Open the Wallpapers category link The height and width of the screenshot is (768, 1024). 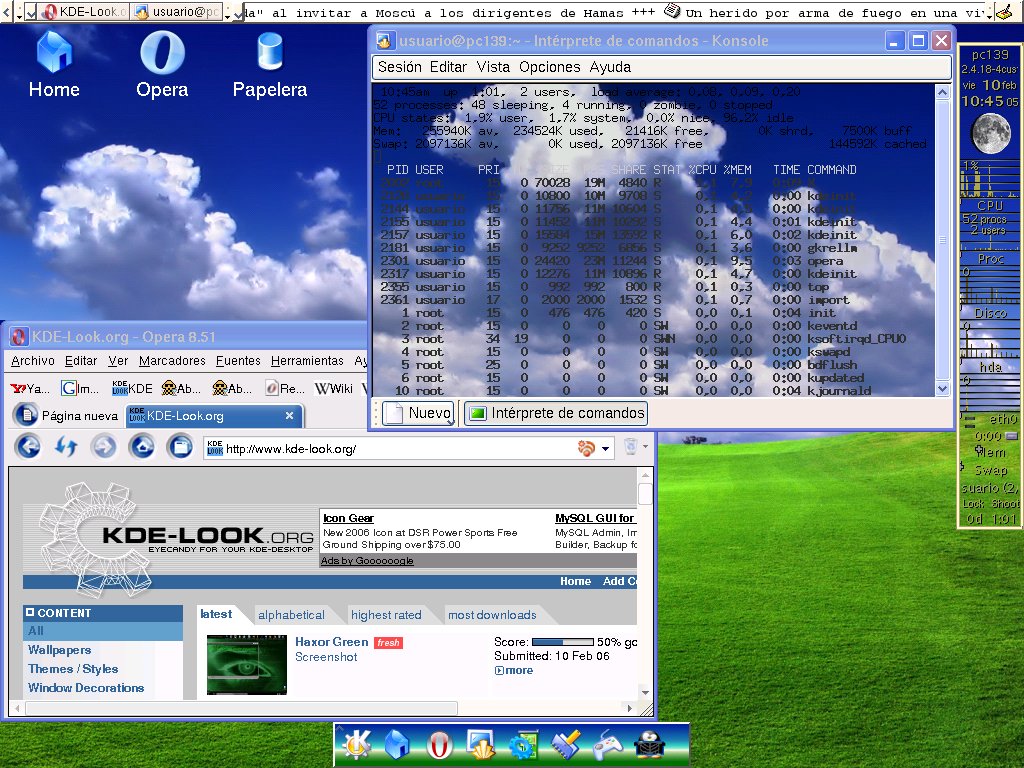tap(59, 650)
